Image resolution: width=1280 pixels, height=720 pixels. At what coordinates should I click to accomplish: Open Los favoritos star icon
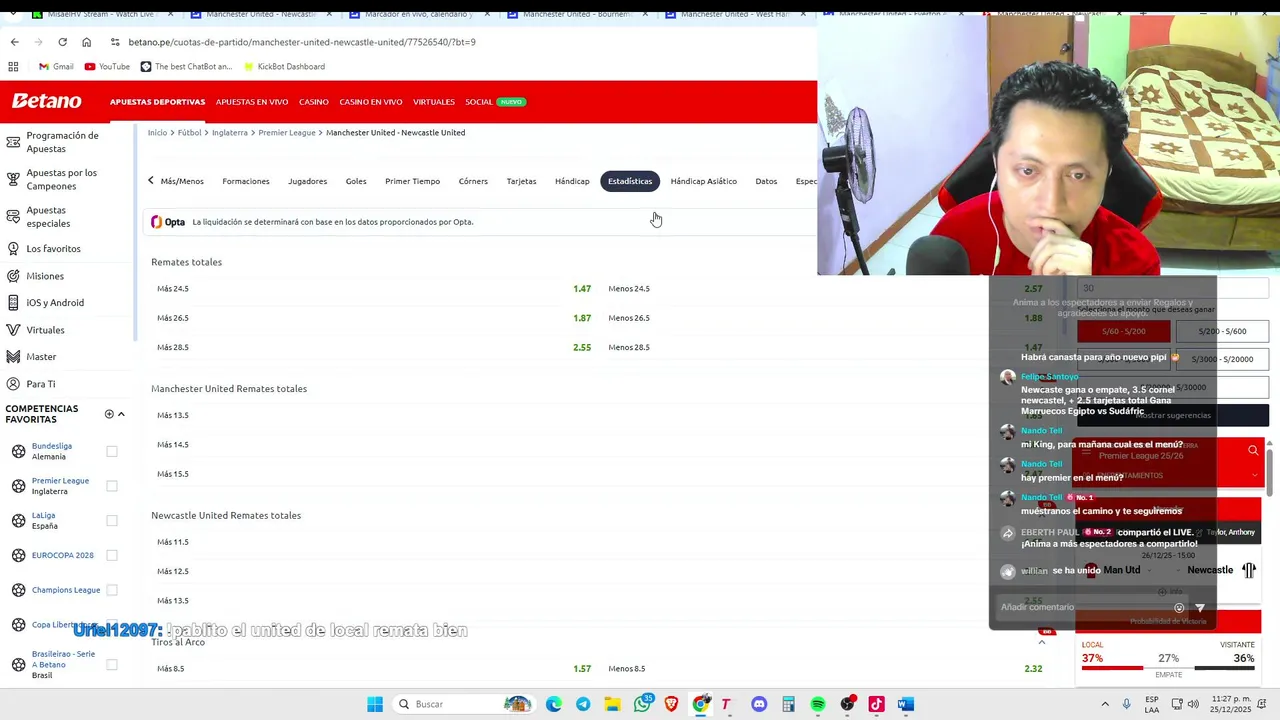(13, 248)
